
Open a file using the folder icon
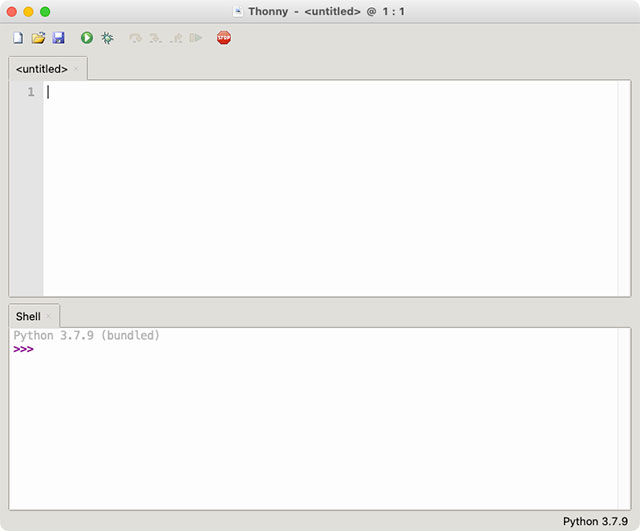pos(38,38)
